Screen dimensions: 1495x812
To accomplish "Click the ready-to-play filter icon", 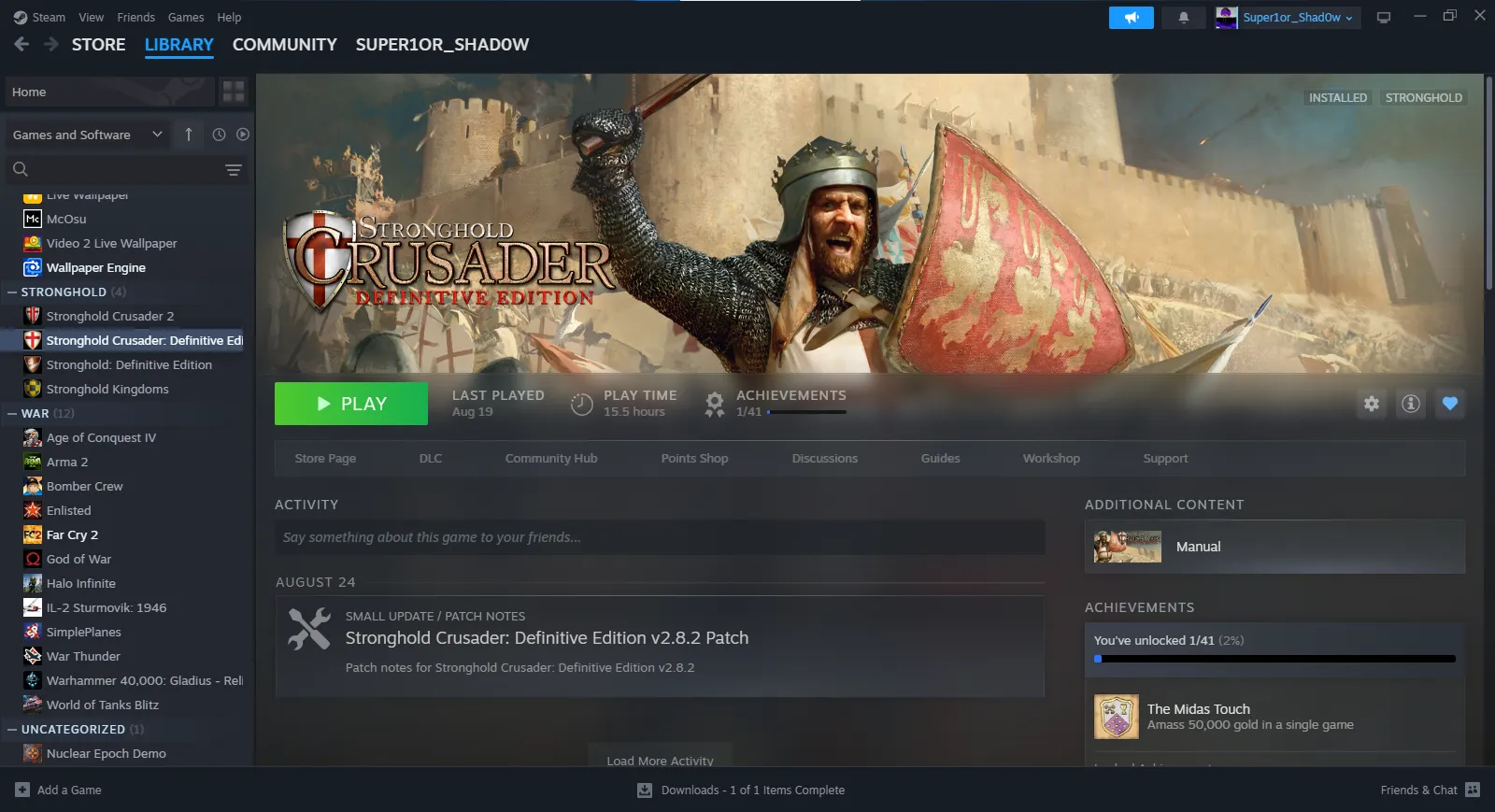I will pyautogui.click(x=243, y=135).
